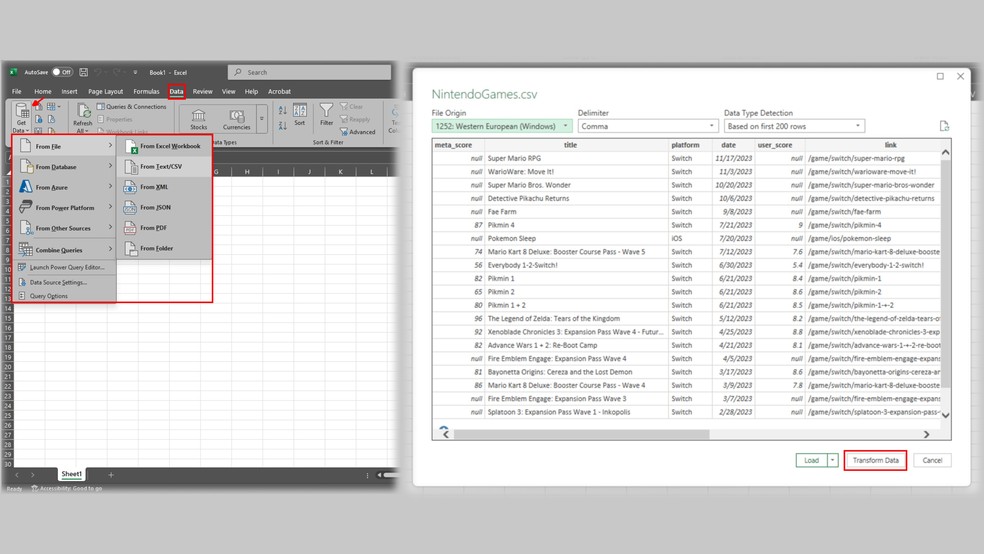Open the Sort dialog icon

[299, 115]
